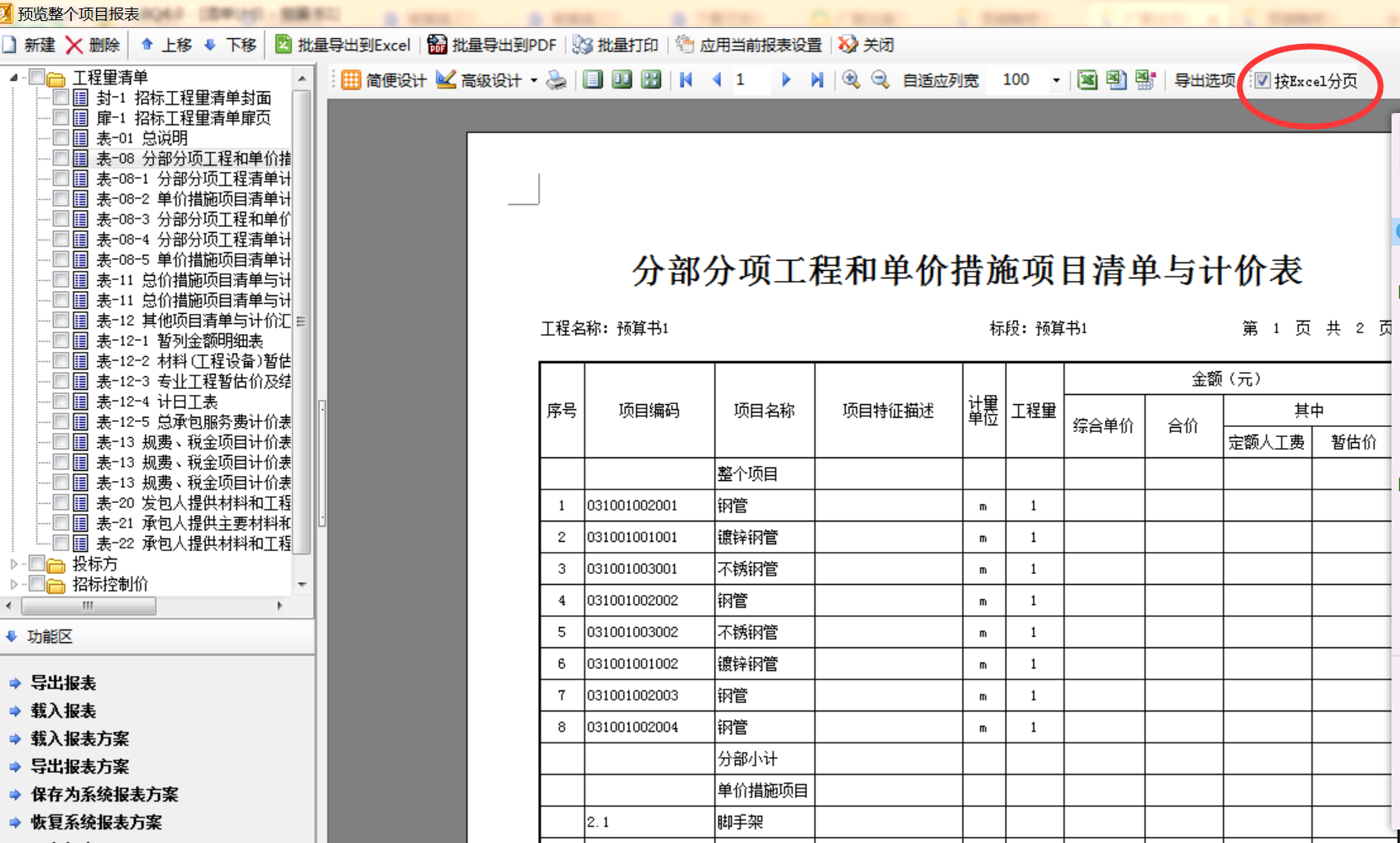Screen dimensions: 1400x843
Task: Select 表-22 承包人提供材料 report
Action: [193, 543]
